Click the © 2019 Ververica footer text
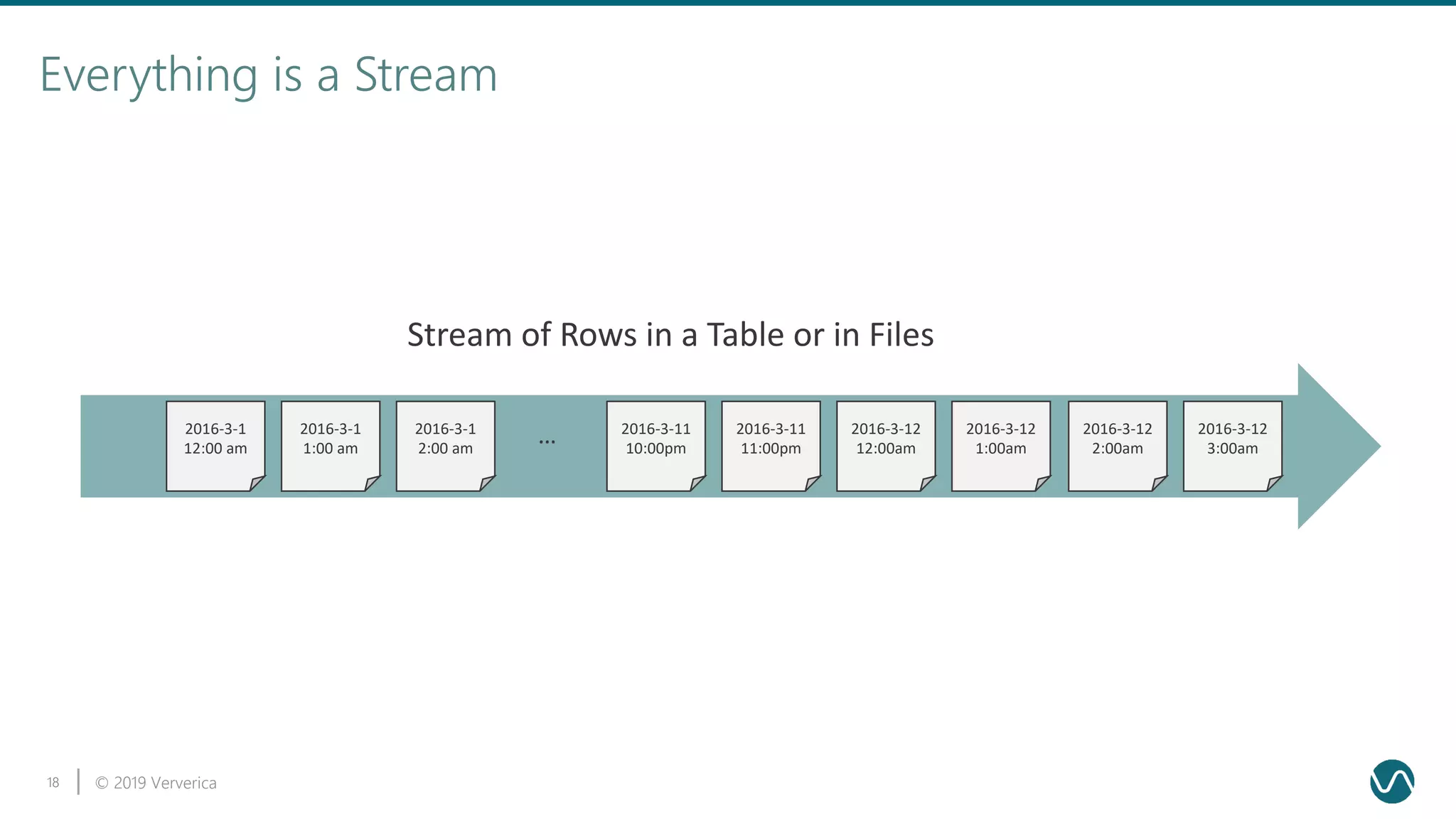The height and width of the screenshot is (819, 1456). click(156, 783)
